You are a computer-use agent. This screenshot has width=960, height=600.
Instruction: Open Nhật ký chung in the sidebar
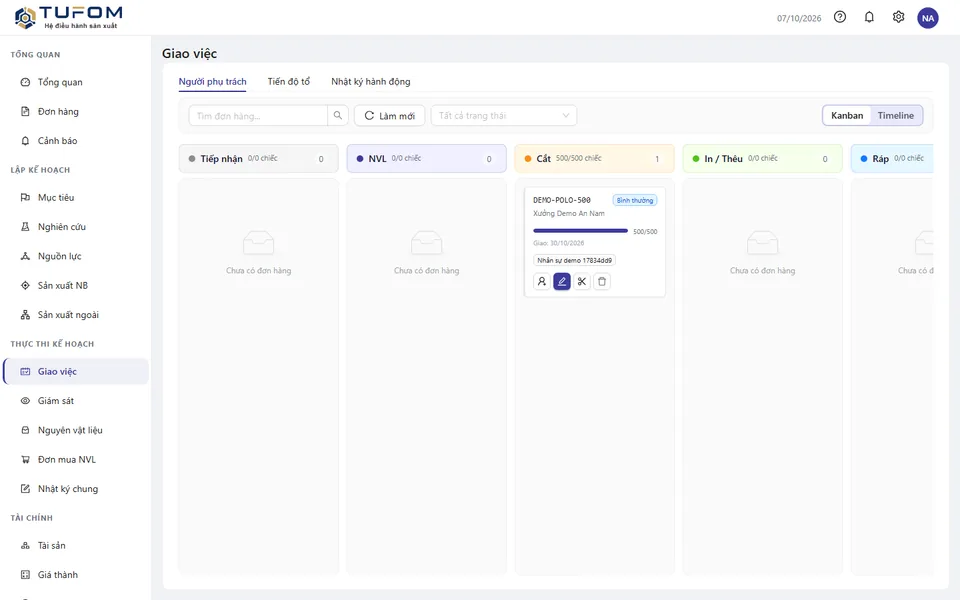75,489
